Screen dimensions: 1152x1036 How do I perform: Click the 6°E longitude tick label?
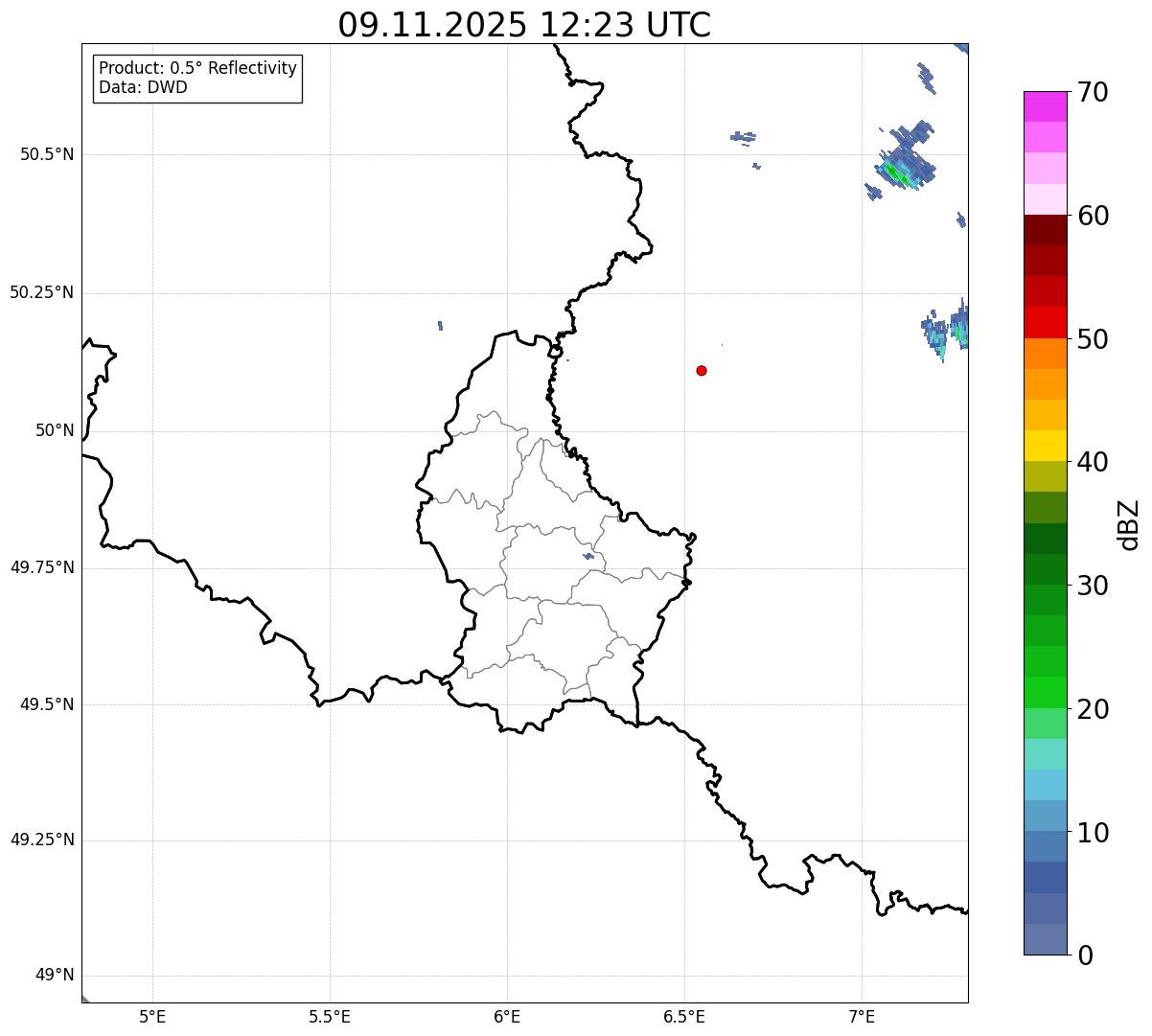coord(507,1016)
